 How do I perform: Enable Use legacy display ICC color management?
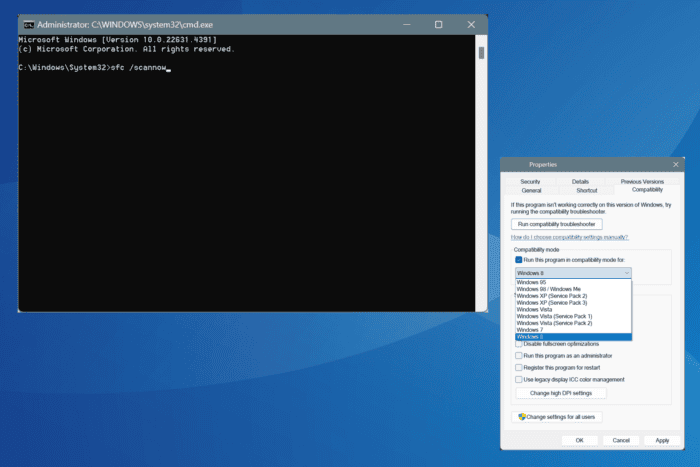[x=519, y=379]
